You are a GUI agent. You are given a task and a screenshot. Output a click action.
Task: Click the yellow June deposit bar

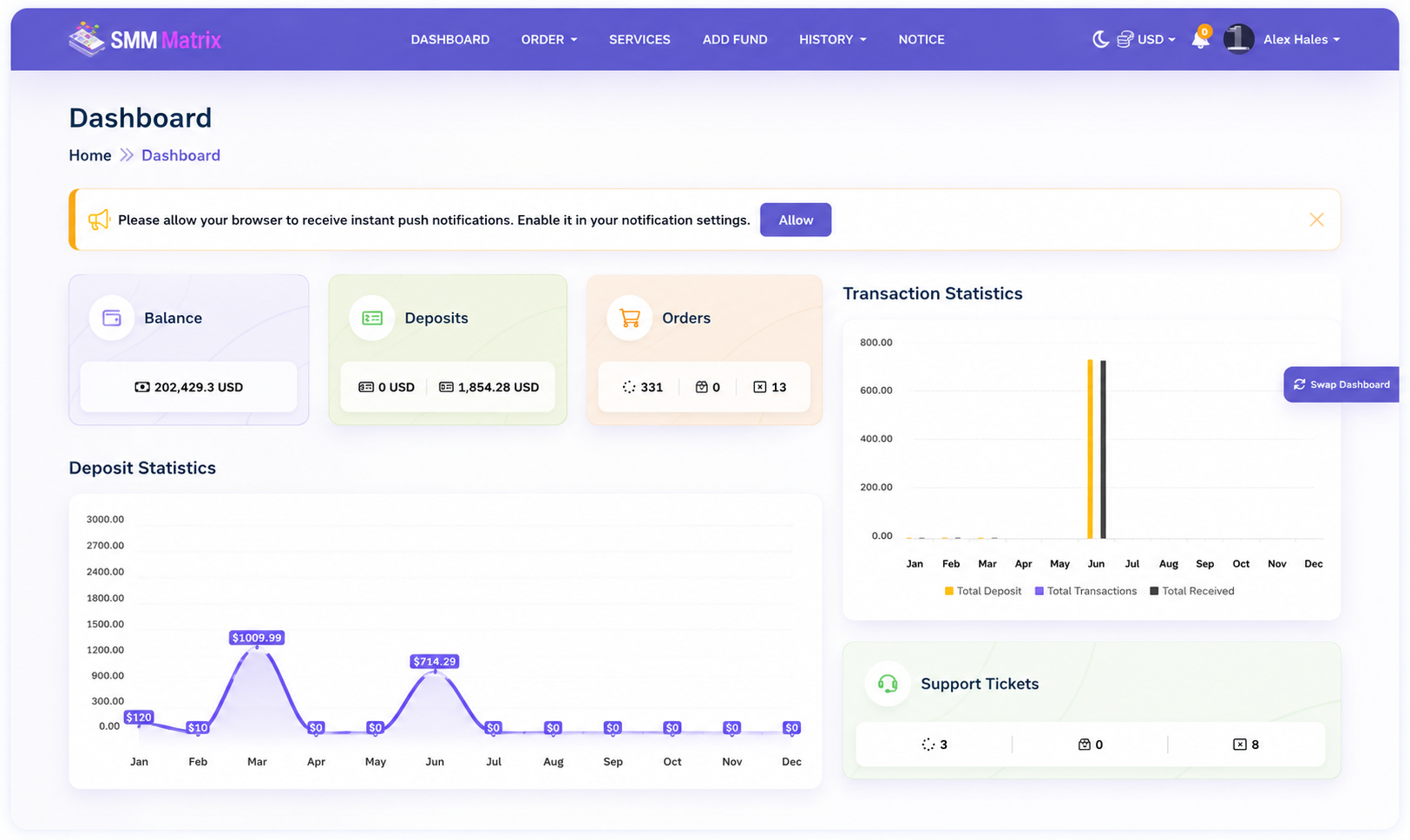pyautogui.click(x=1090, y=449)
